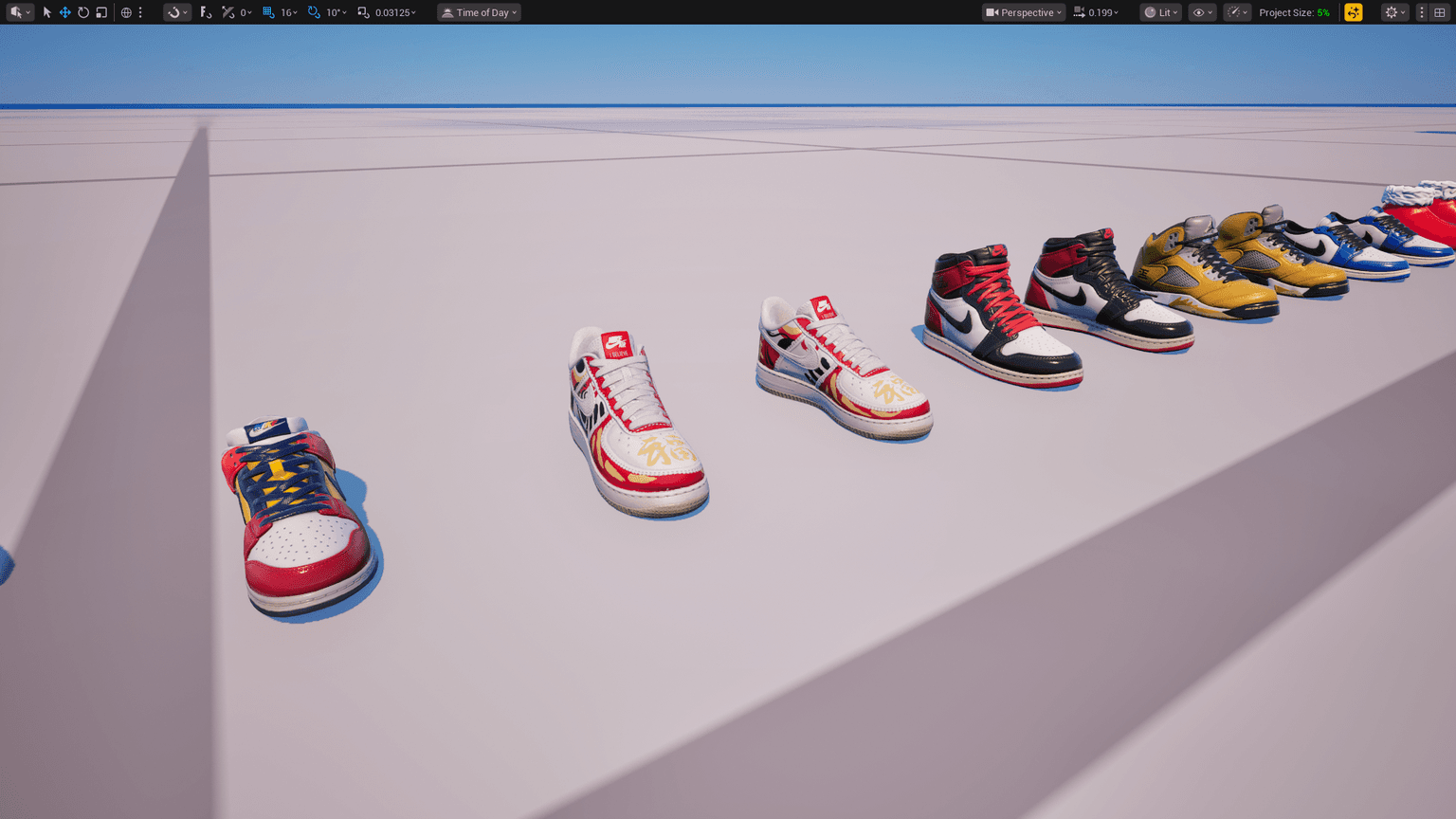
Task: Open the performance and scalability menu
Action: (x=1237, y=12)
